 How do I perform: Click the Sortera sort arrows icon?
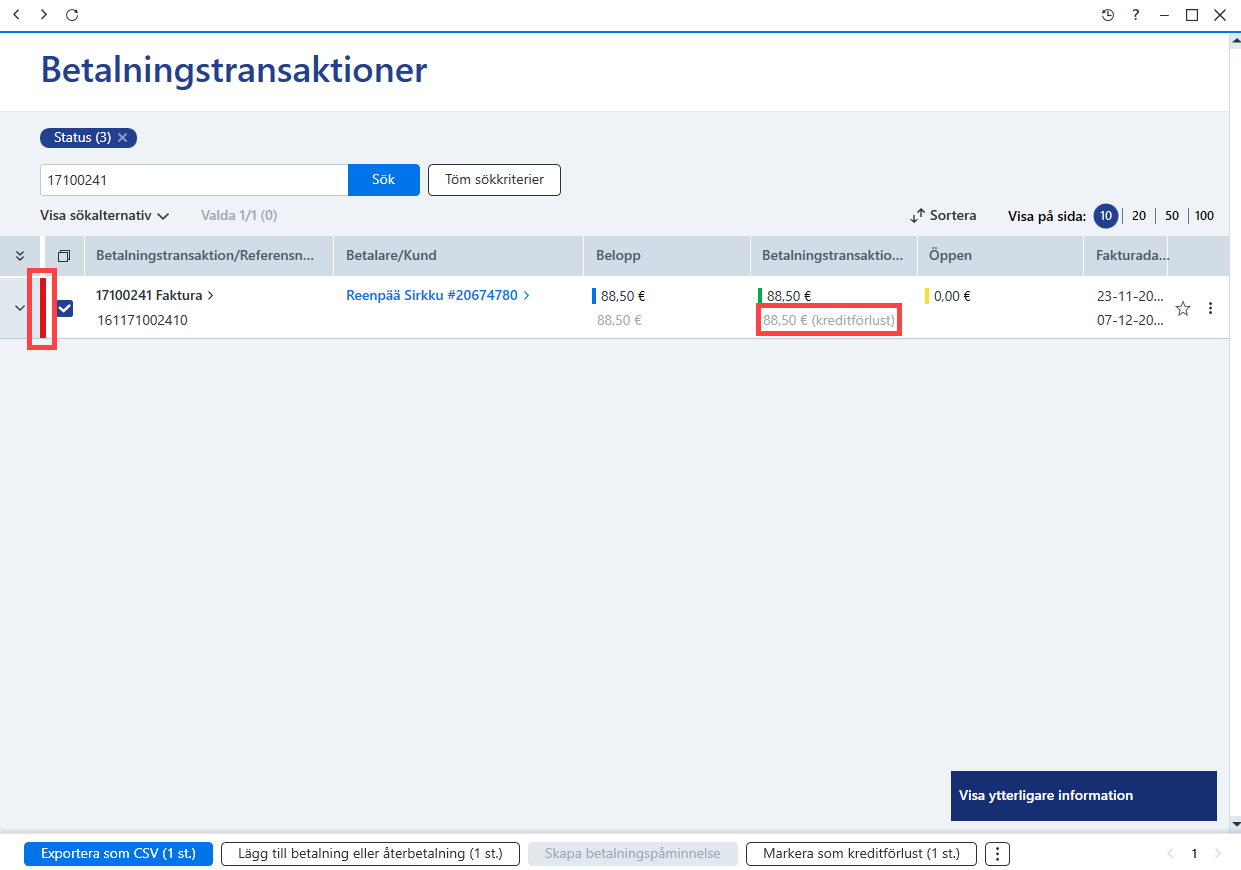point(918,216)
